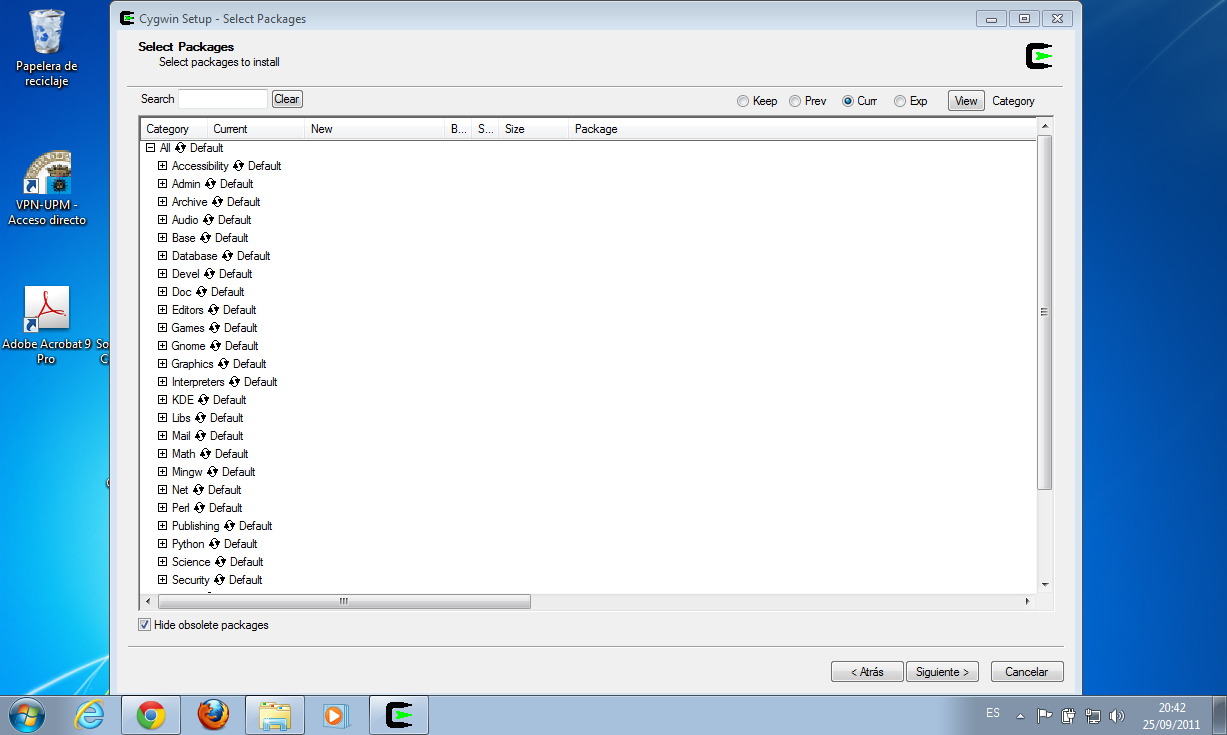Select the Keep radio button
This screenshot has height=735, width=1227.
click(742, 101)
